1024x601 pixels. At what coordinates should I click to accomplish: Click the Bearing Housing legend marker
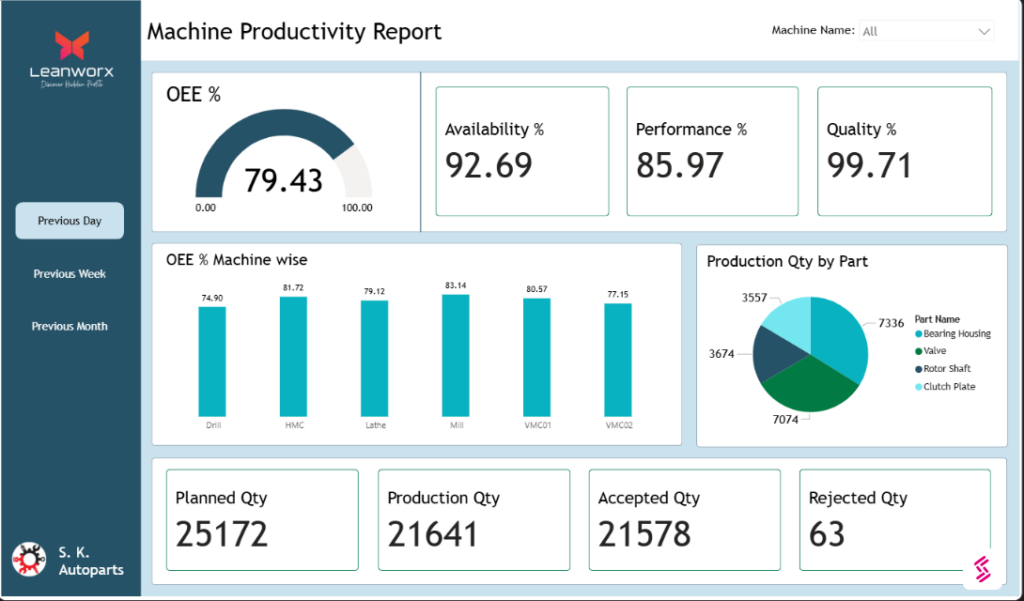point(918,334)
